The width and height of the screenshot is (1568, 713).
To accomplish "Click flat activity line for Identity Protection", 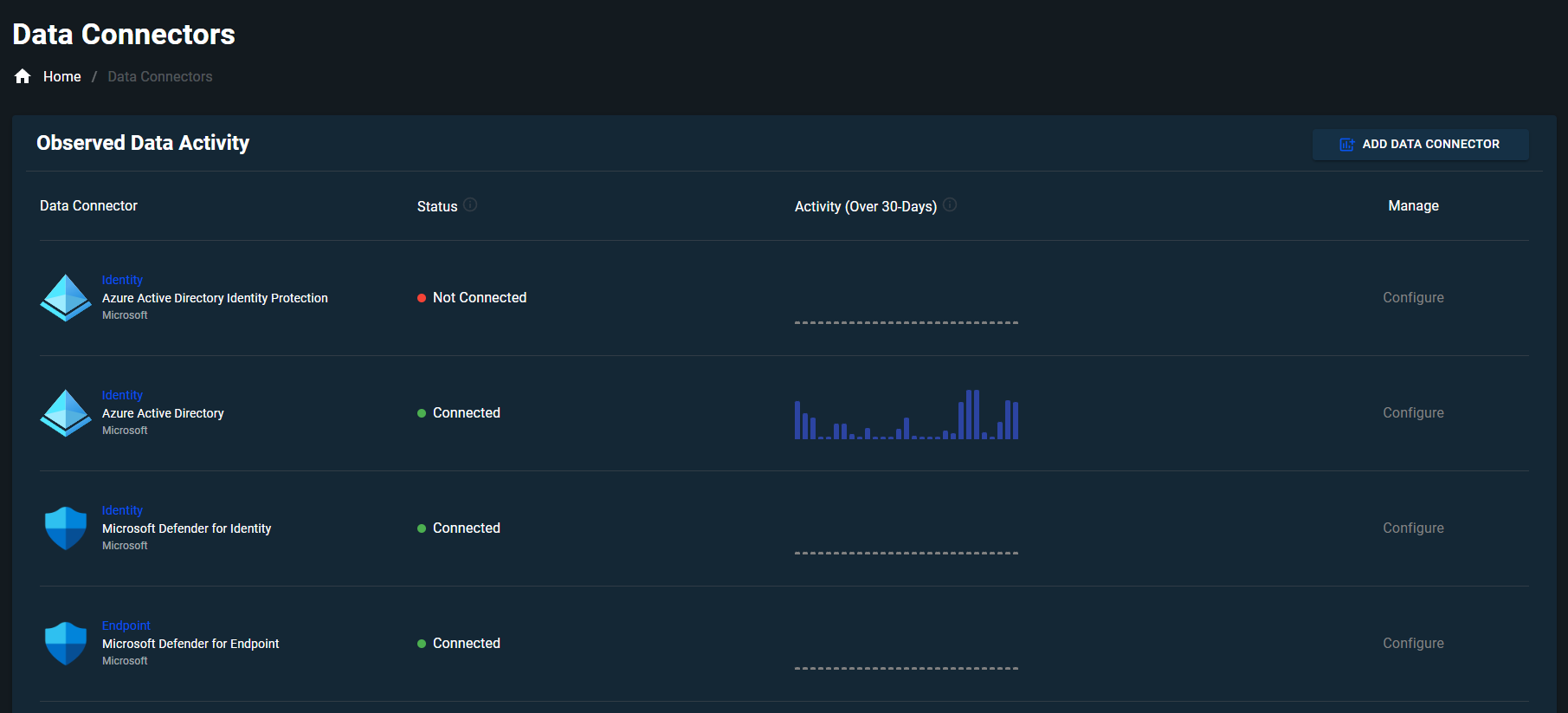I will [x=907, y=322].
